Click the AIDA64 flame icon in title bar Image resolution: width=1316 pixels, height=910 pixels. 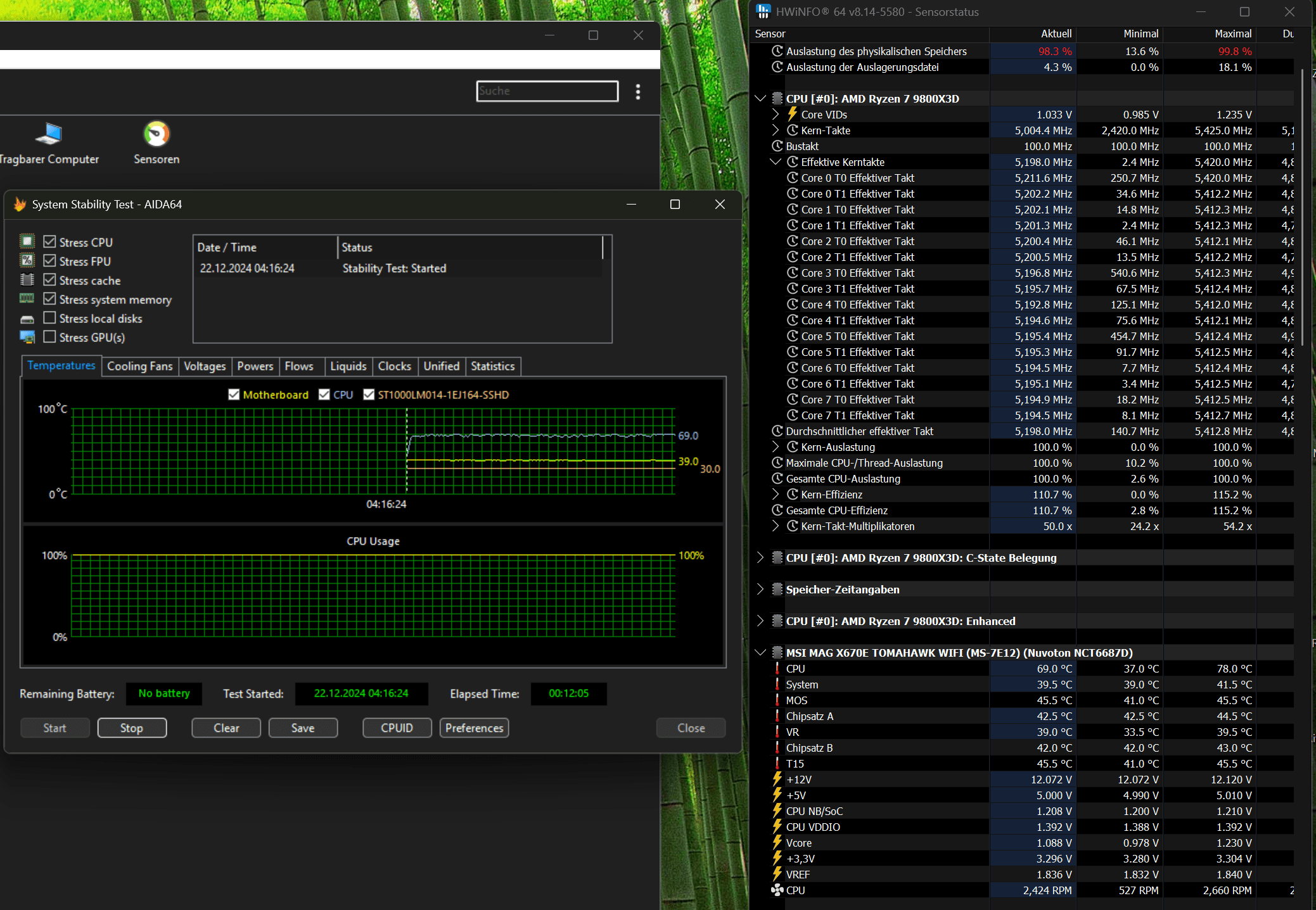pos(20,205)
